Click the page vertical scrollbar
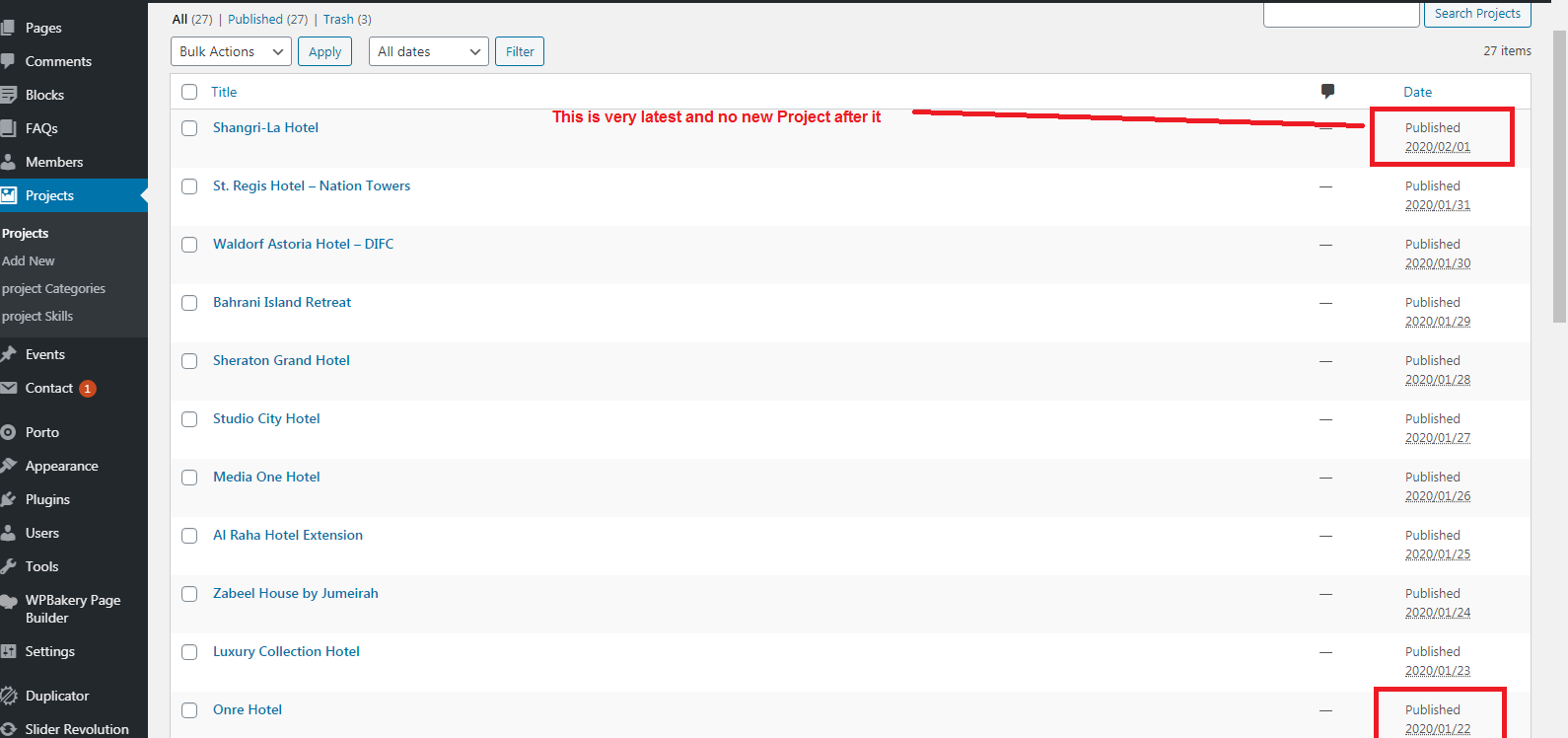 click(1559, 178)
